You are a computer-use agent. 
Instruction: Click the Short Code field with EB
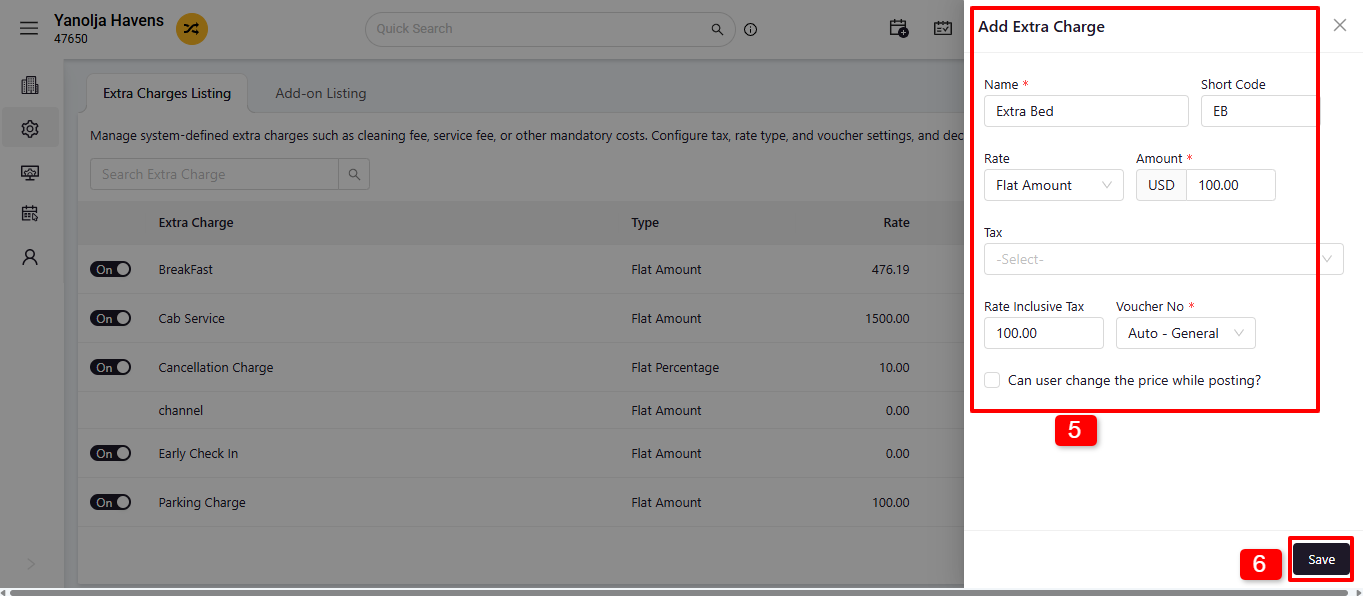(x=1259, y=111)
